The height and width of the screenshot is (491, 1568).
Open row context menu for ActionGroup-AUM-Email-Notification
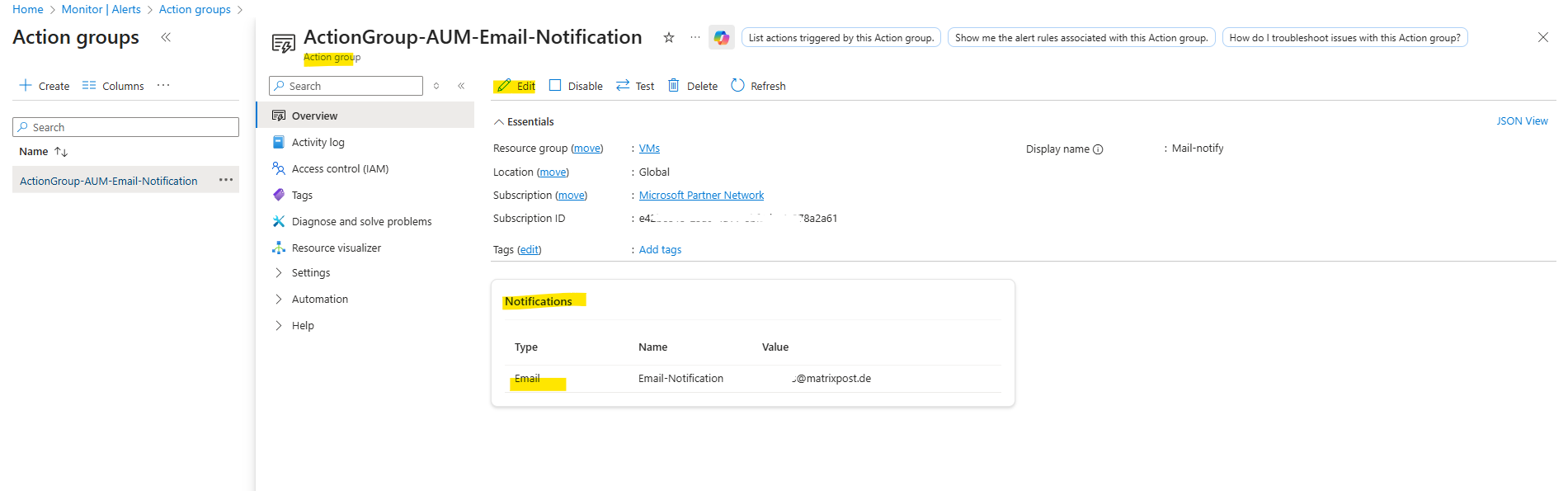[226, 180]
